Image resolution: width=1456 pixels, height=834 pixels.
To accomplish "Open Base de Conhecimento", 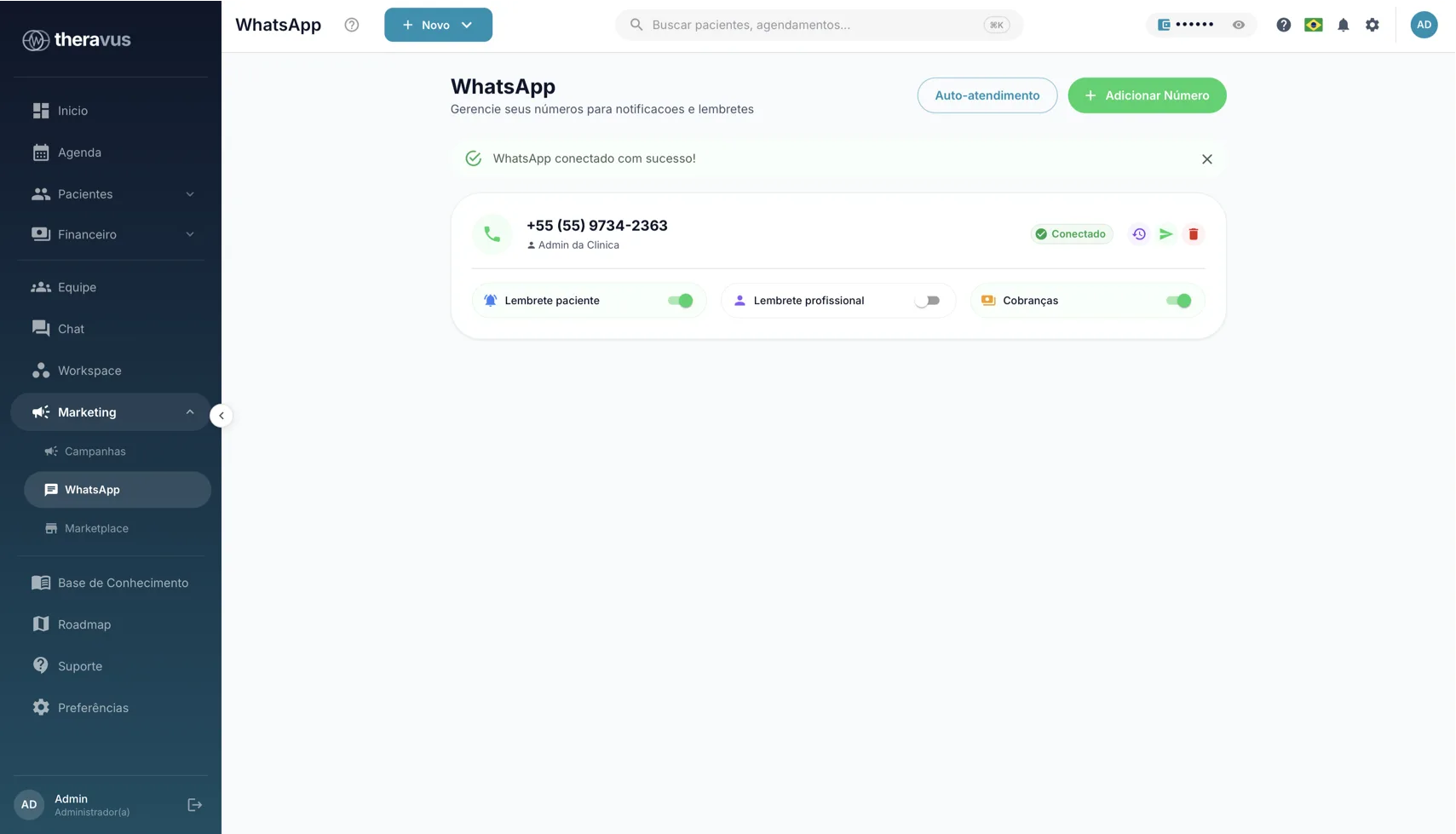I will [x=111, y=583].
